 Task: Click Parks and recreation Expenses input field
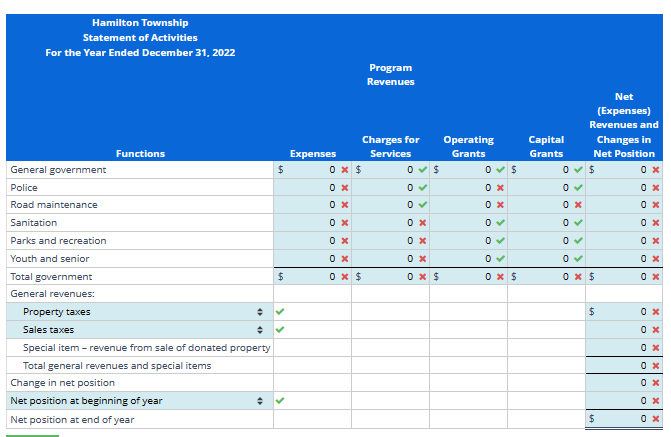click(312, 241)
